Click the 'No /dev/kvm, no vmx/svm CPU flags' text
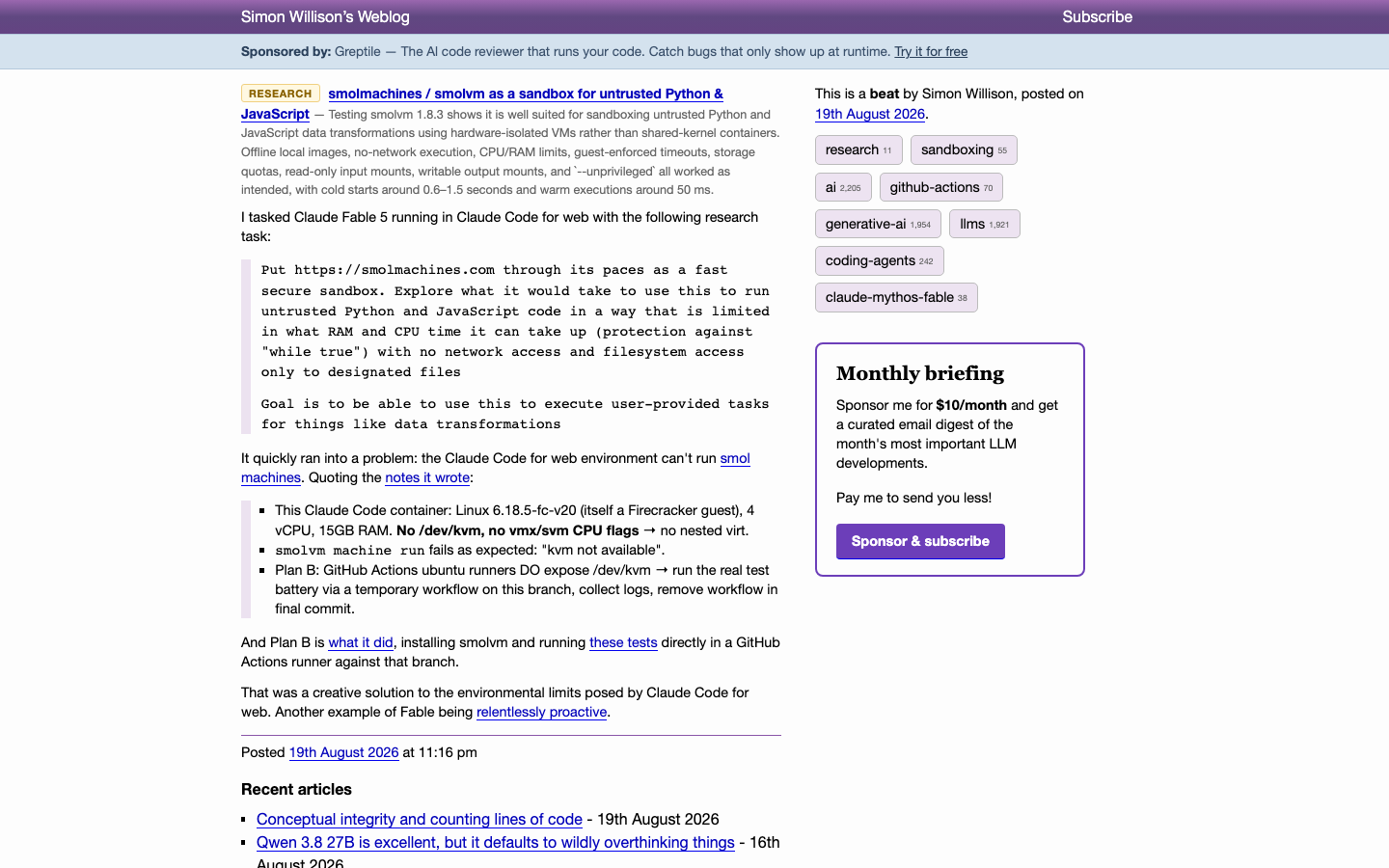1389x868 pixels. [518, 530]
